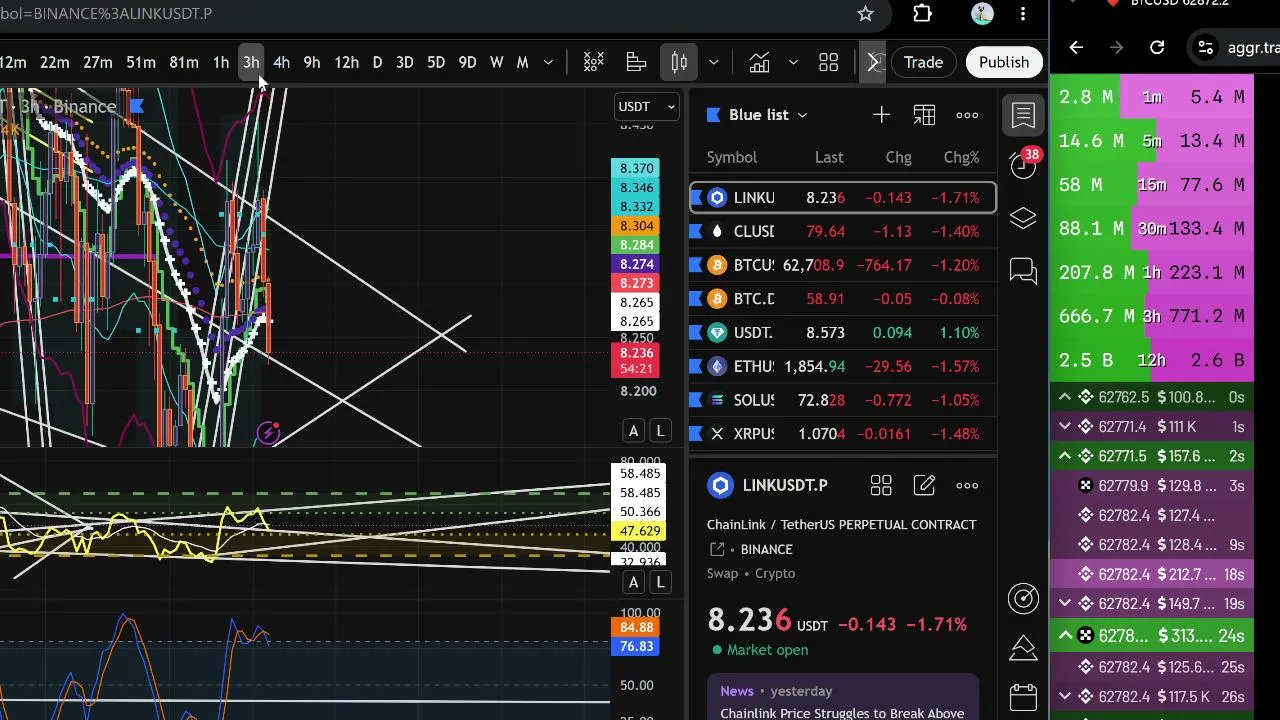This screenshot has height=720, width=1280.
Task: Switch chart to 1h timeframe
Action: [x=221, y=63]
